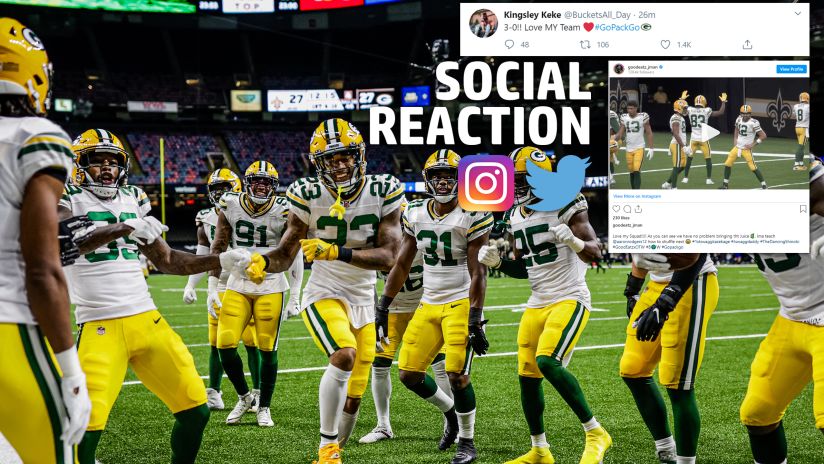Play the Instagram video
This screenshot has width=824, height=464.
pos(709,132)
